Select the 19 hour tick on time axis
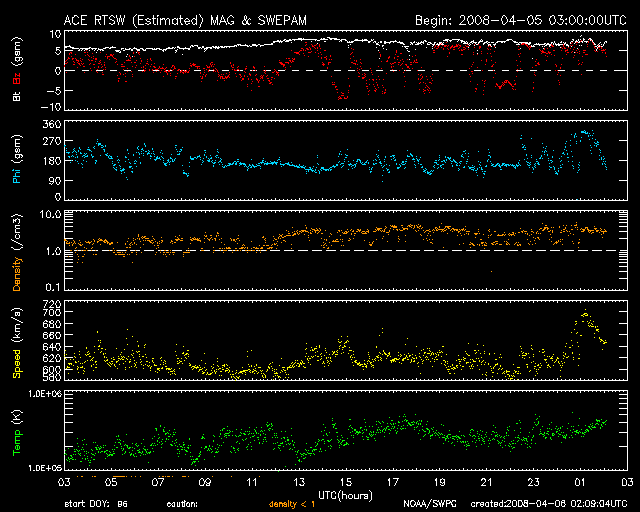Screen dimensions: 640x512 click(439, 481)
